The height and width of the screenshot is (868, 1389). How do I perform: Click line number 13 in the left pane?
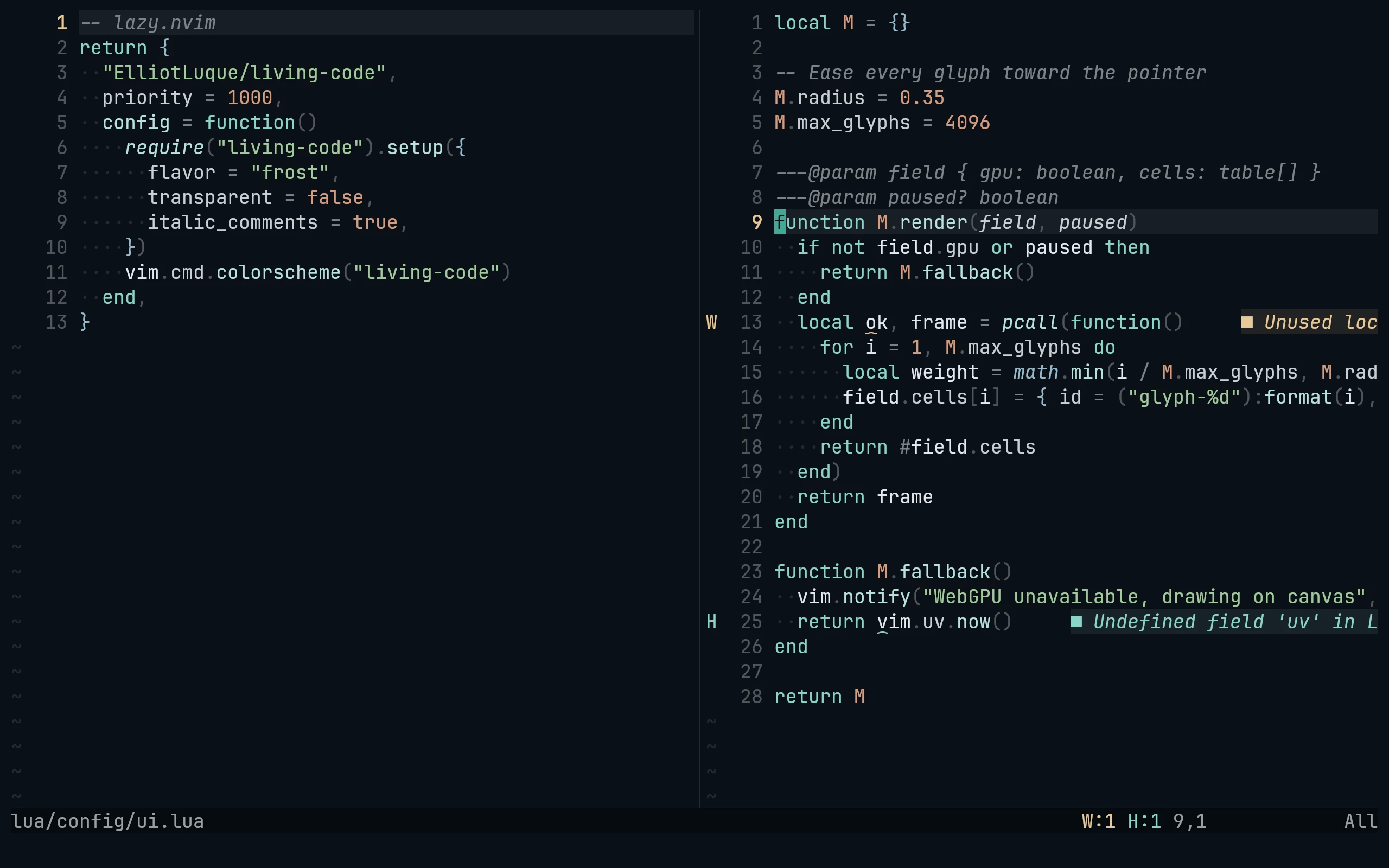tap(56, 322)
